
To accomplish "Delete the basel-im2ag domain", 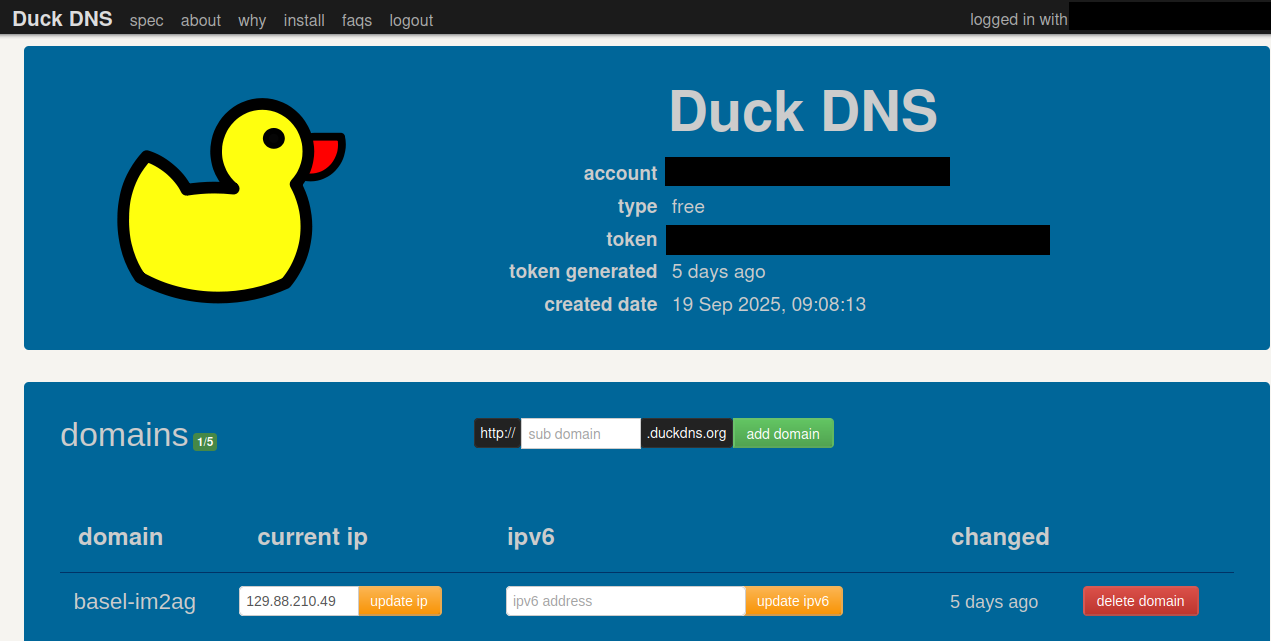I will point(1140,601).
